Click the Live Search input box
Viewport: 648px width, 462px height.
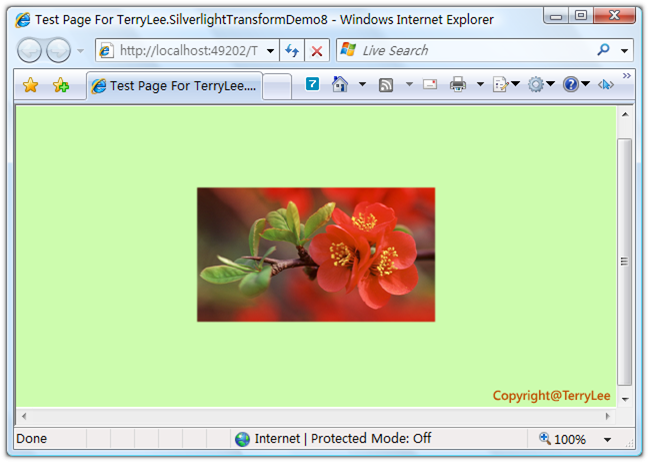pos(465,50)
